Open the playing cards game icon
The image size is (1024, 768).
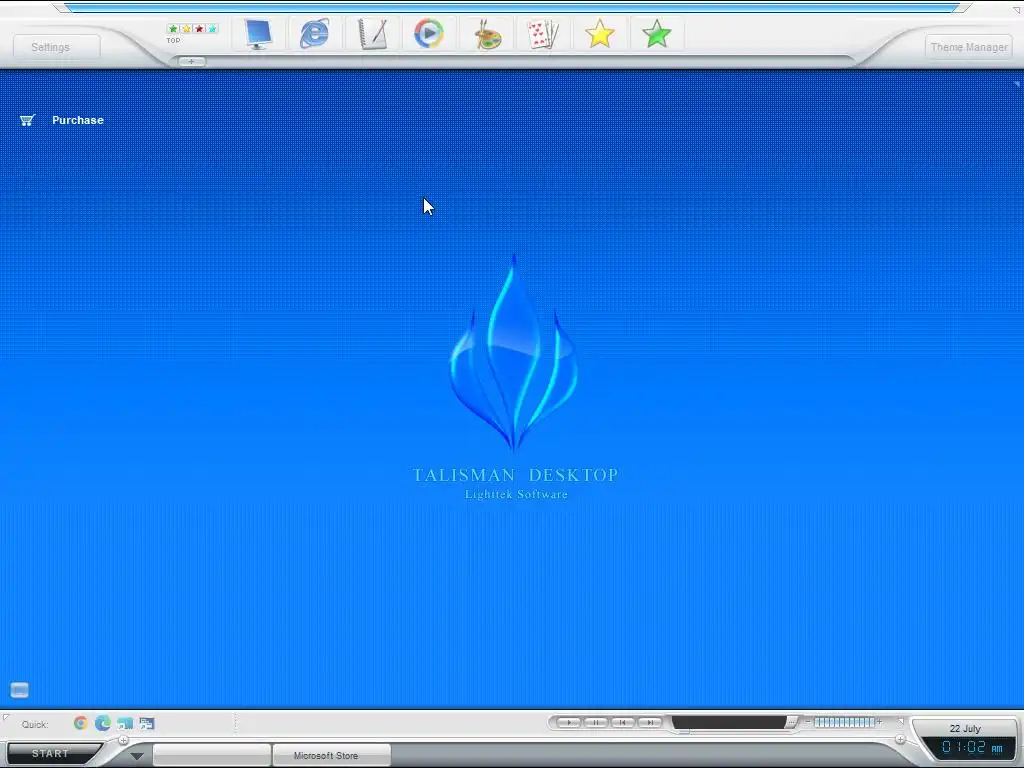point(543,34)
